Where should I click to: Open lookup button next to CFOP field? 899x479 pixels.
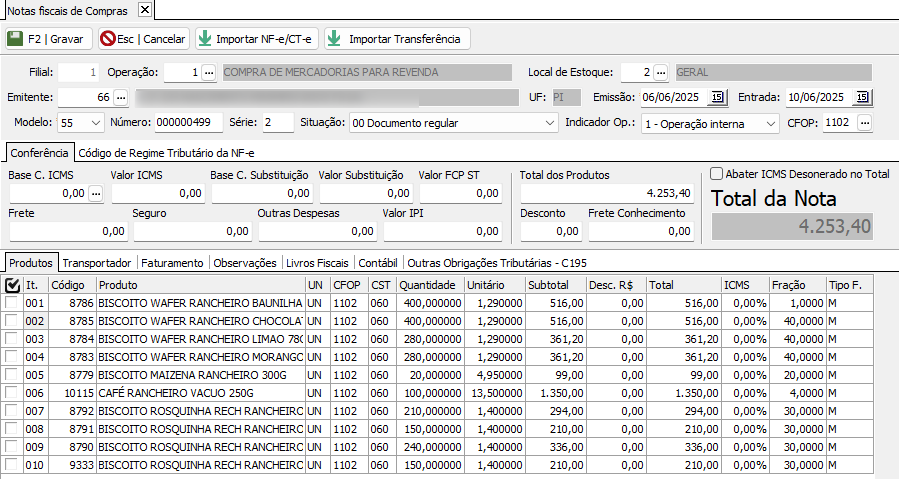tap(864, 122)
